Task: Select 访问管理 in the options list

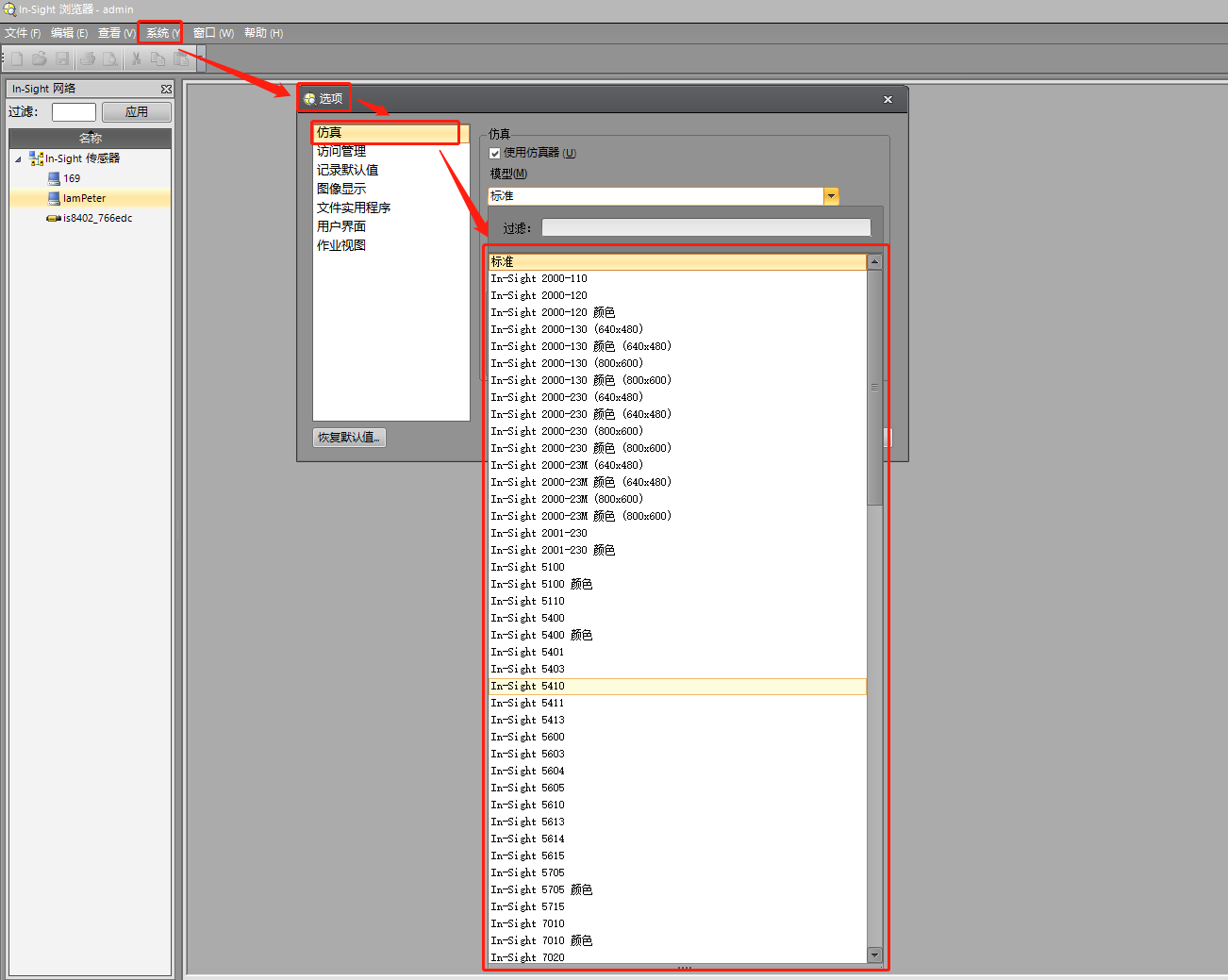Action: pos(390,151)
